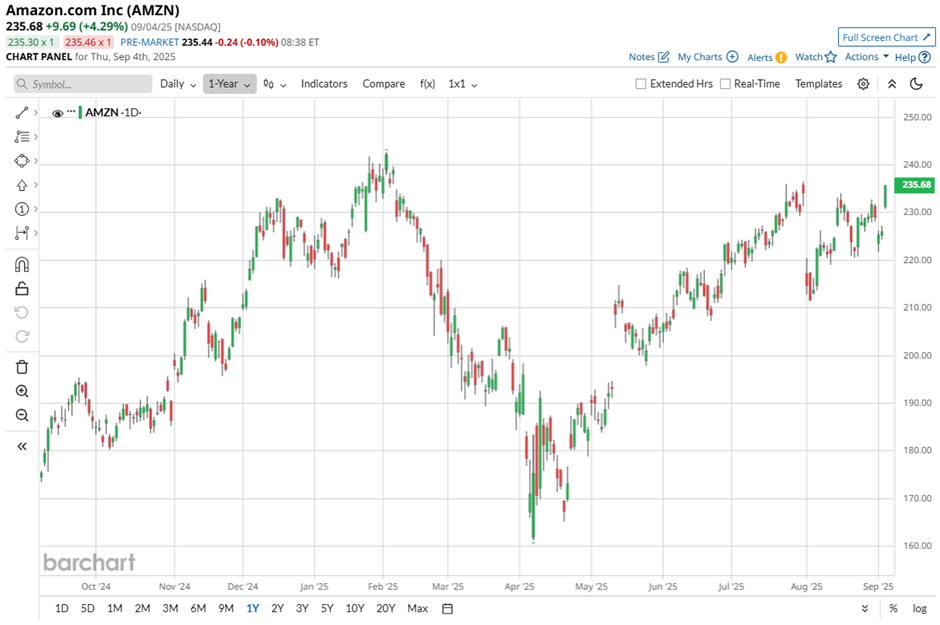Collapse the drawing tools sidebar
The height and width of the screenshot is (625, 940).
click(22, 446)
